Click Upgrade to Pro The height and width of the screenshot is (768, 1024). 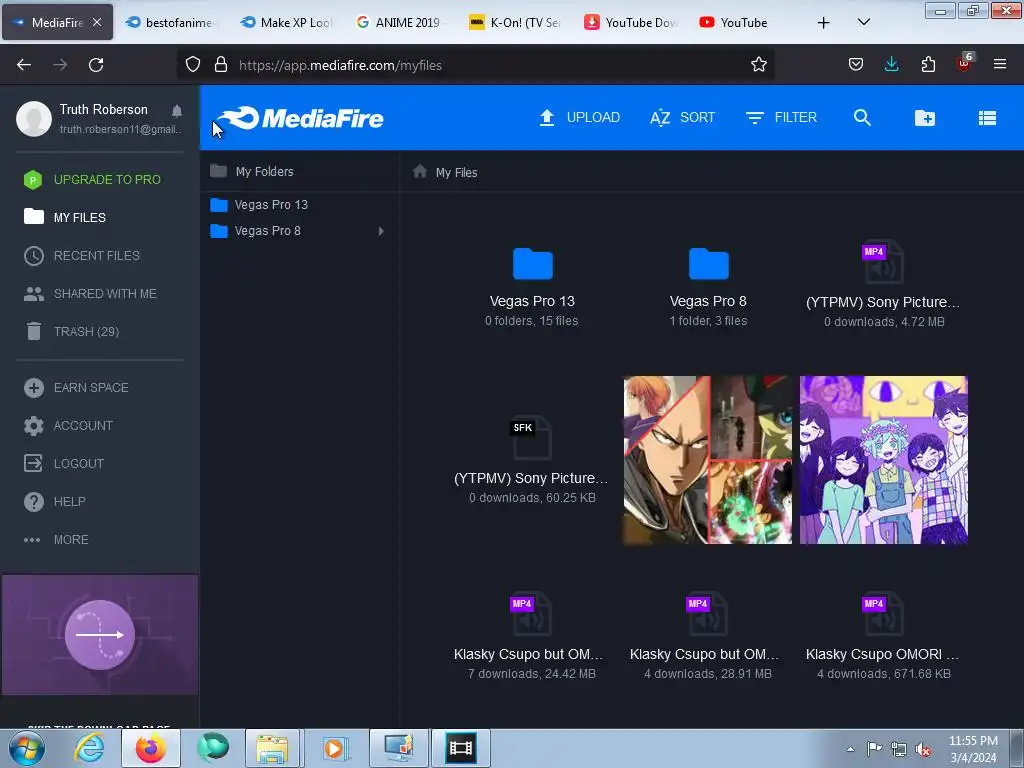[x=92, y=180]
